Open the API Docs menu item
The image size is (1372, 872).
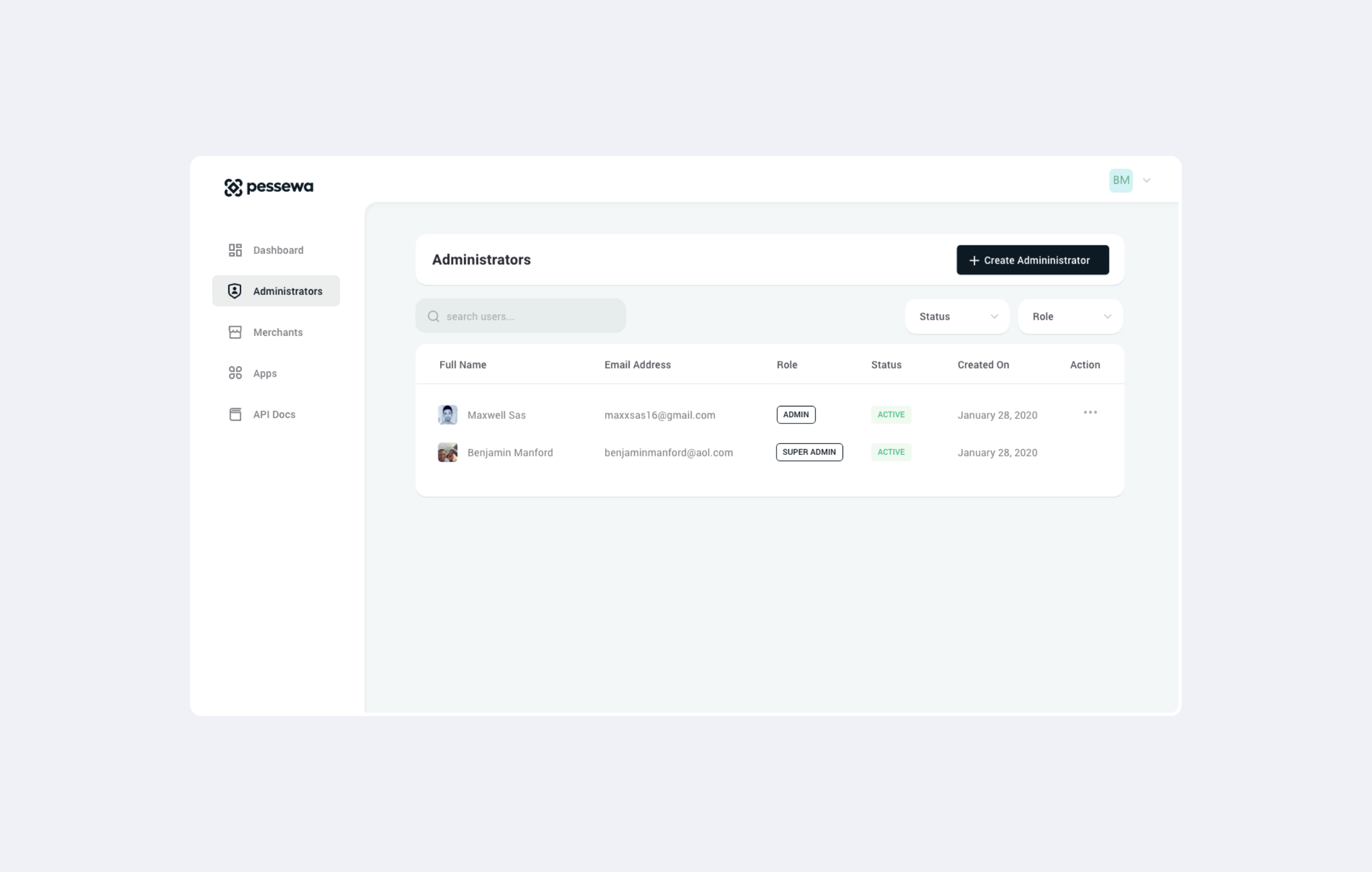tap(274, 414)
